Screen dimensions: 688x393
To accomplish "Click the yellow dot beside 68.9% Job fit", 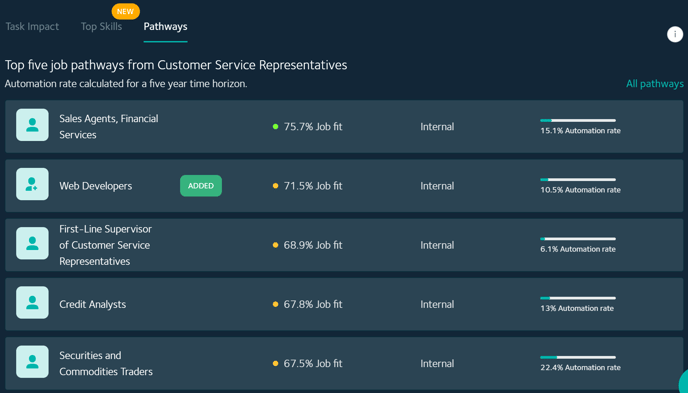I will click(276, 245).
